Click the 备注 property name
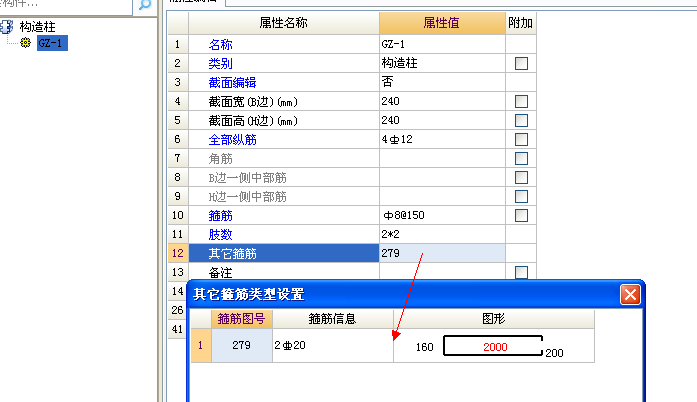Viewport: 697px width, 402px height. pyautogui.click(x=220, y=273)
